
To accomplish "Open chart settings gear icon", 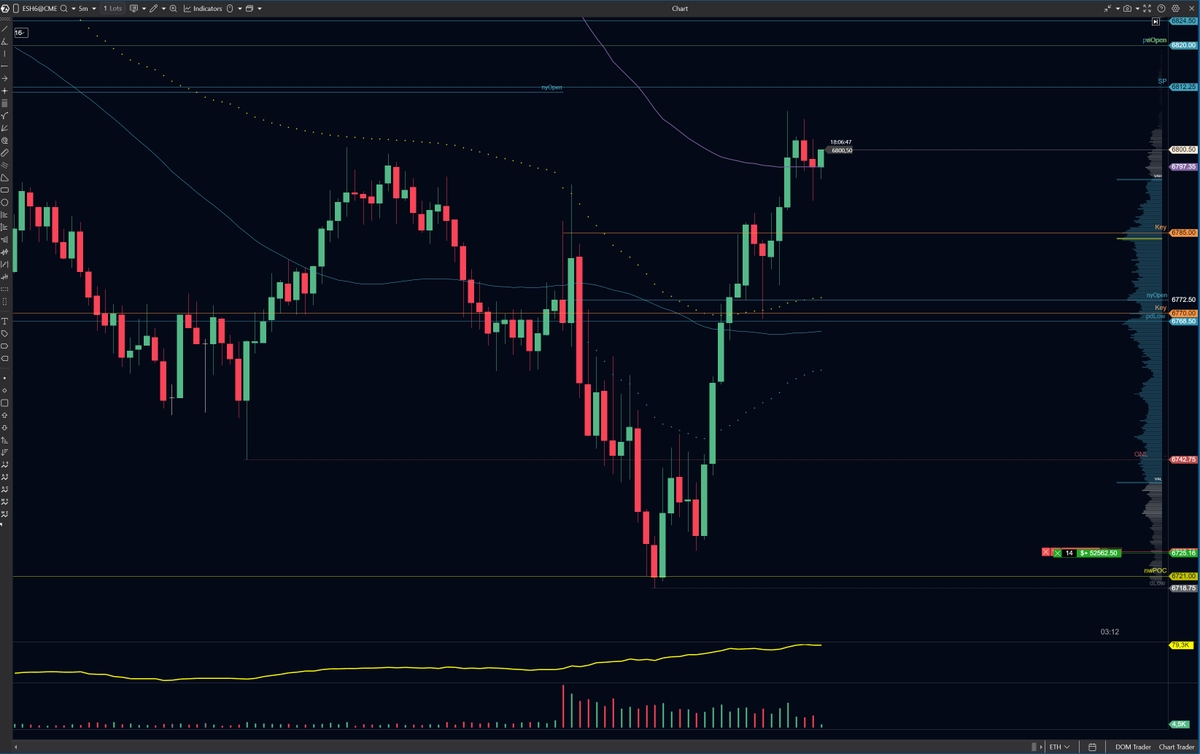I will coord(1175,8).
